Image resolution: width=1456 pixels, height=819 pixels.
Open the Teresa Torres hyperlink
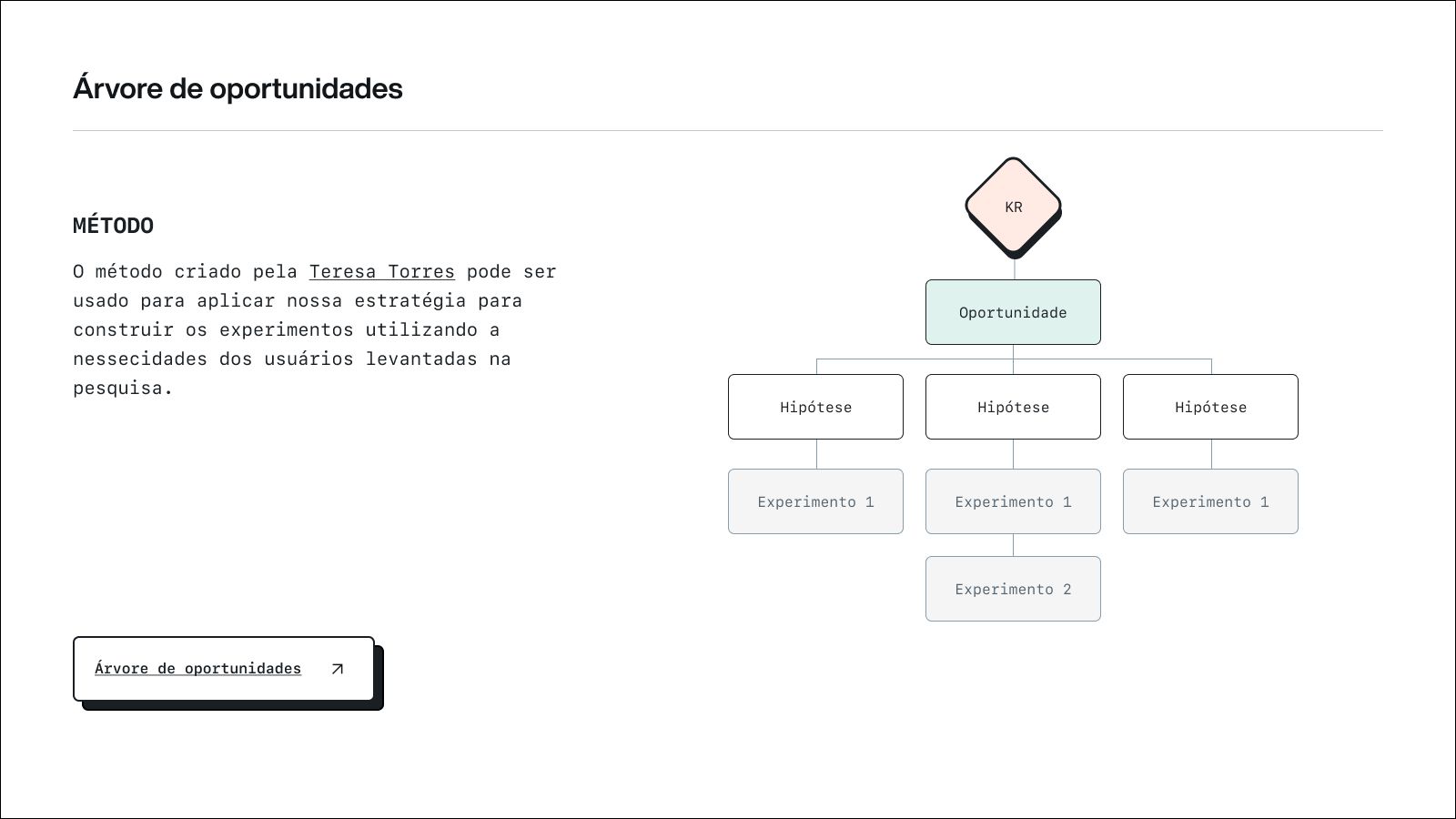[x=381, y=271]
